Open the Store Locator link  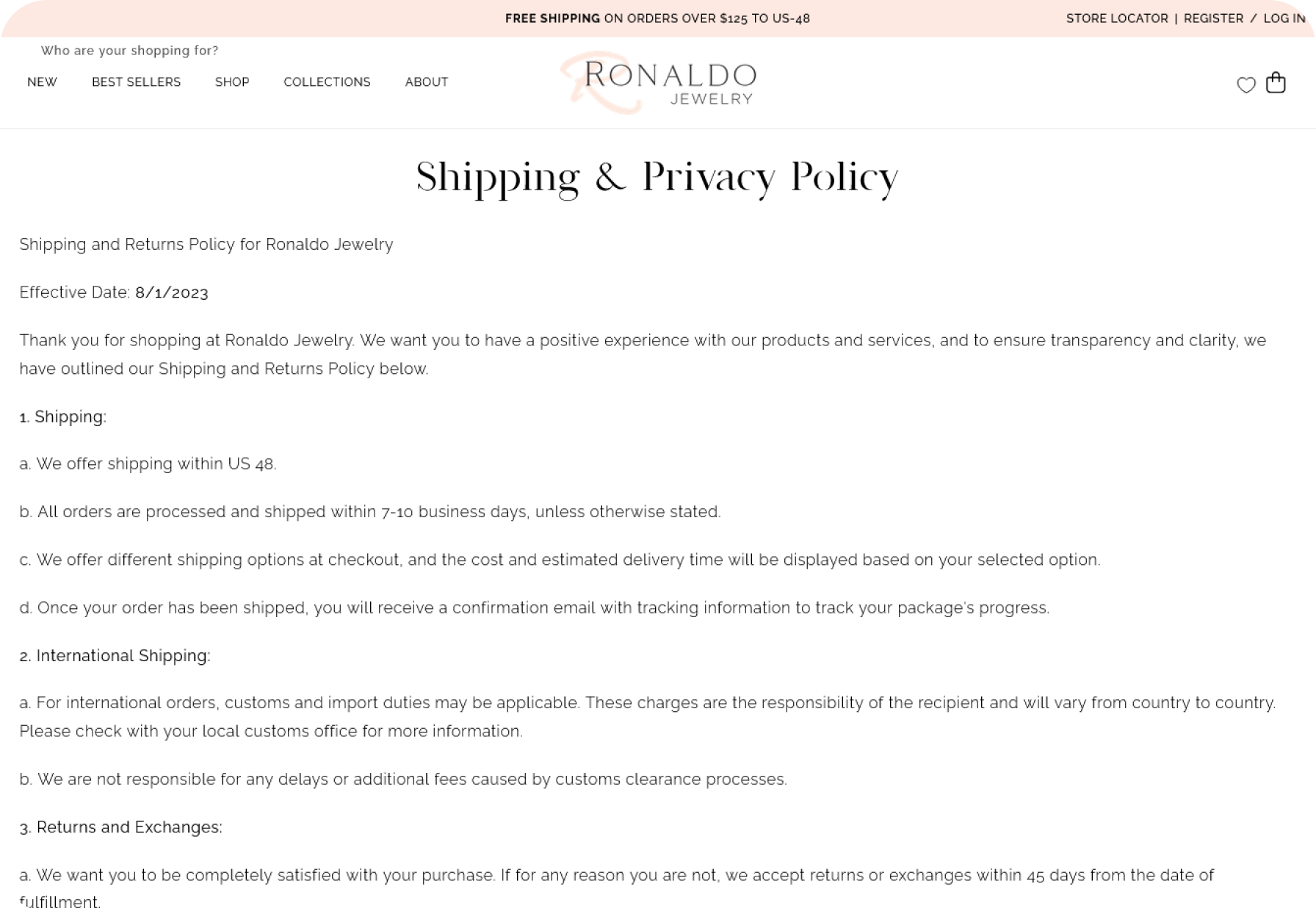coord(1116,18)
